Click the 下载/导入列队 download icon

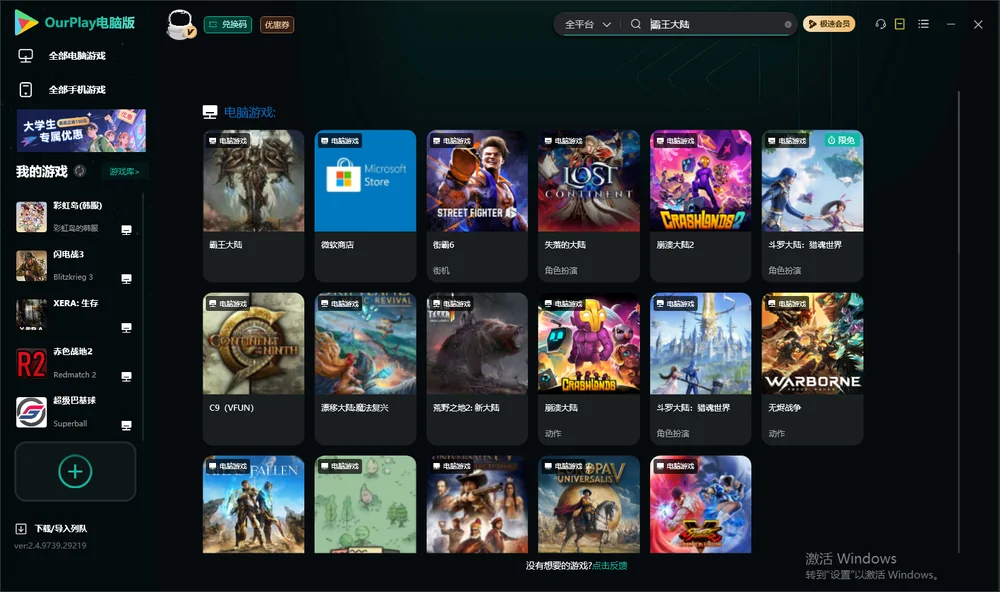pos(21,529)
